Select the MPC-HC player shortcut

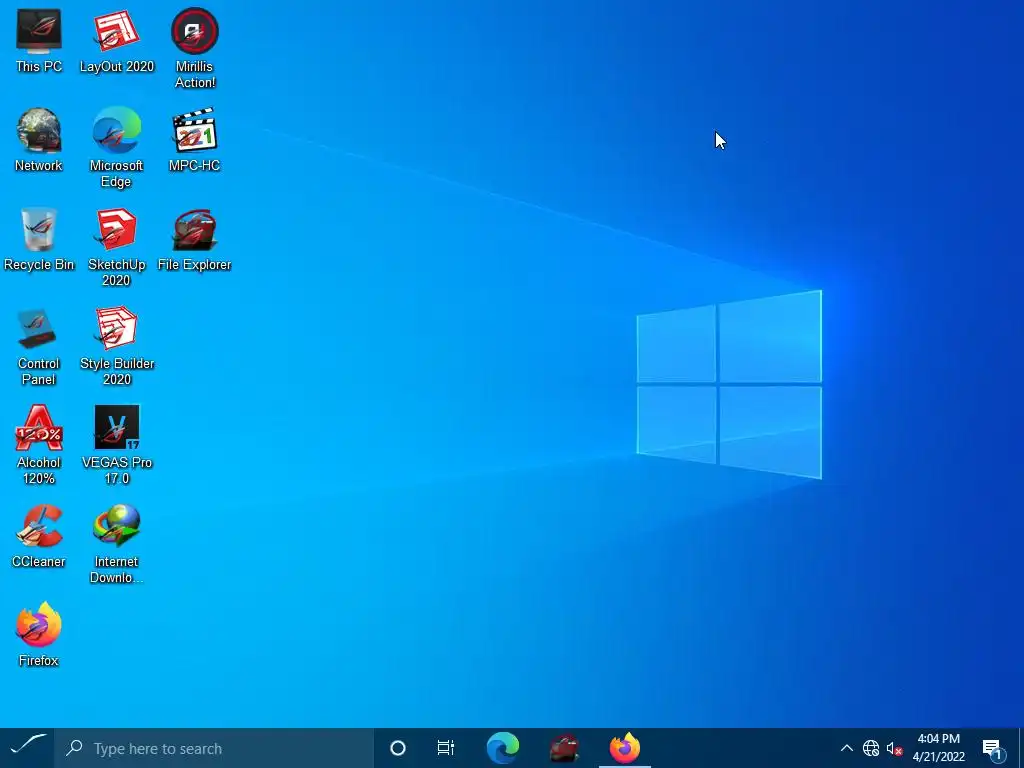(x=195, y=140)
